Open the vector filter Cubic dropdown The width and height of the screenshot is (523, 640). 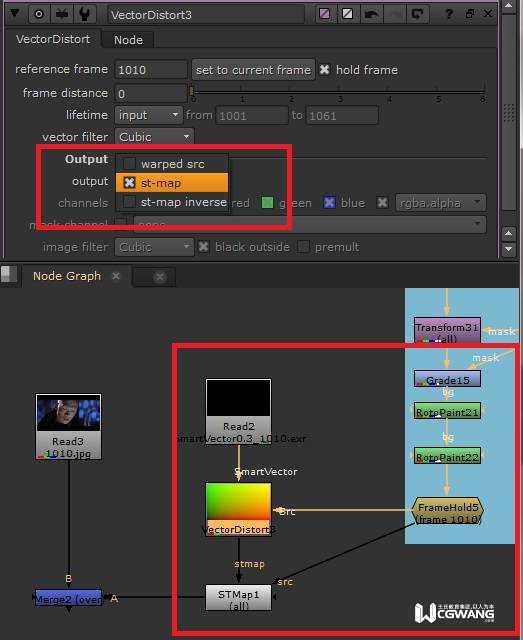[154, 137]
